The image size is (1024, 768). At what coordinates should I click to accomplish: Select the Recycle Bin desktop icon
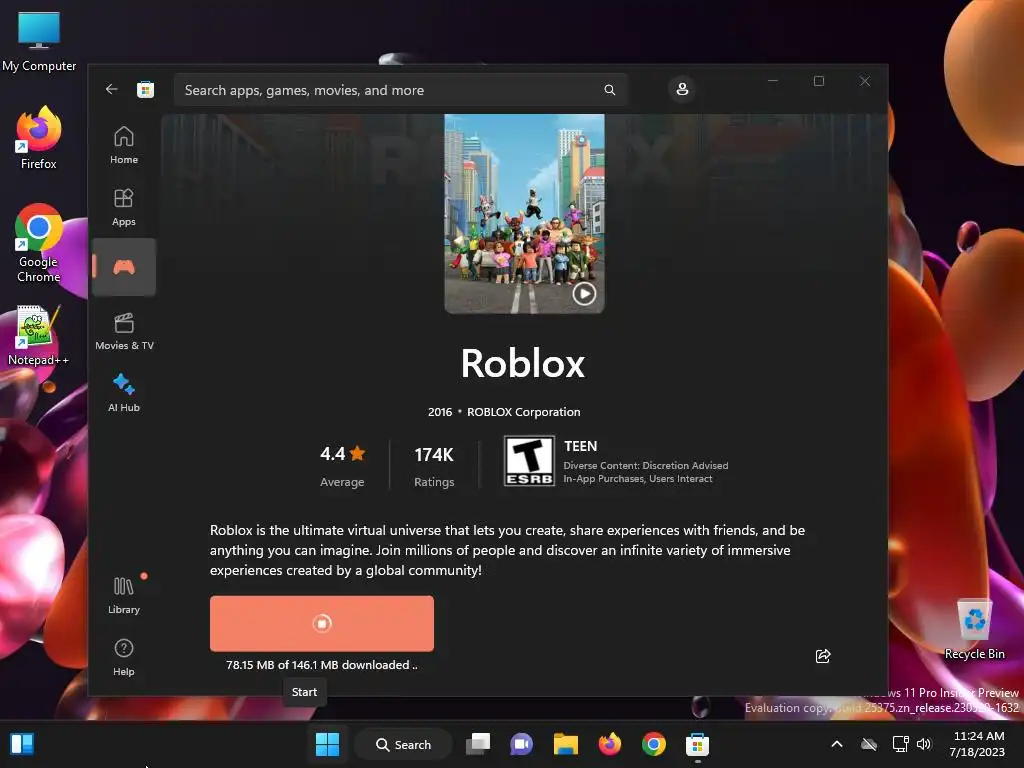[x=974, y=630]
